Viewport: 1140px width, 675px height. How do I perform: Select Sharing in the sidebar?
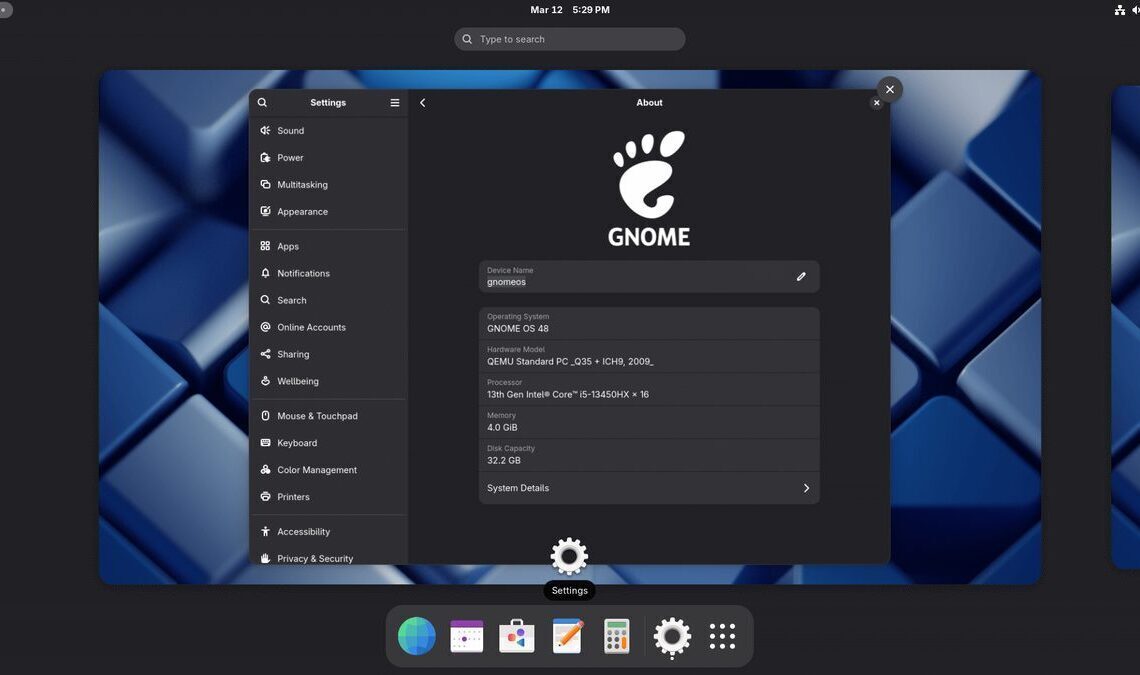pos(328,354)
